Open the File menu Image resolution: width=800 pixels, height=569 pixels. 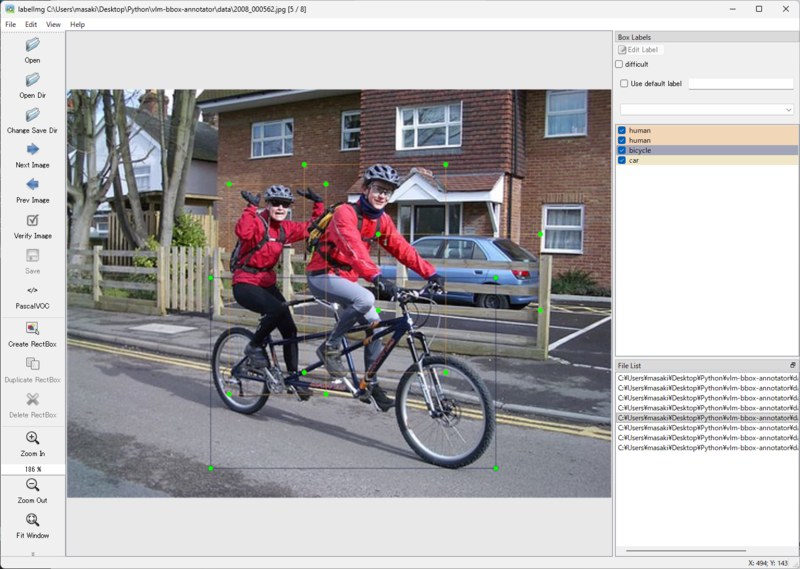pyautogui.click(x=11, y=24)
